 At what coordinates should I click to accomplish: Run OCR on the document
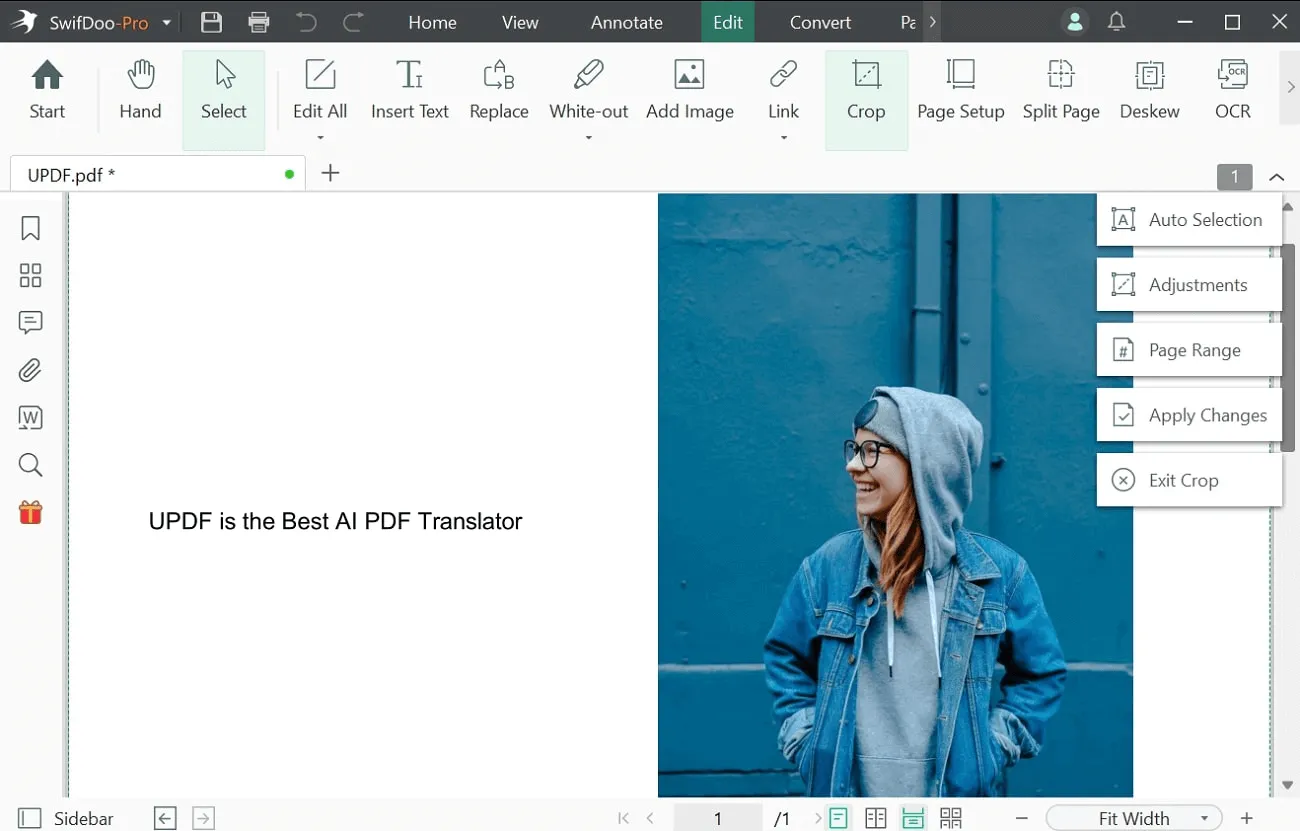[x=1232, y=90]
